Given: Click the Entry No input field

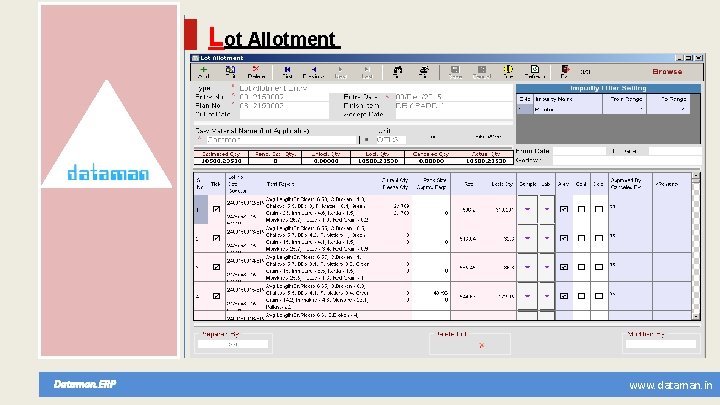Looking at the screenshot, I should [283, 97].
